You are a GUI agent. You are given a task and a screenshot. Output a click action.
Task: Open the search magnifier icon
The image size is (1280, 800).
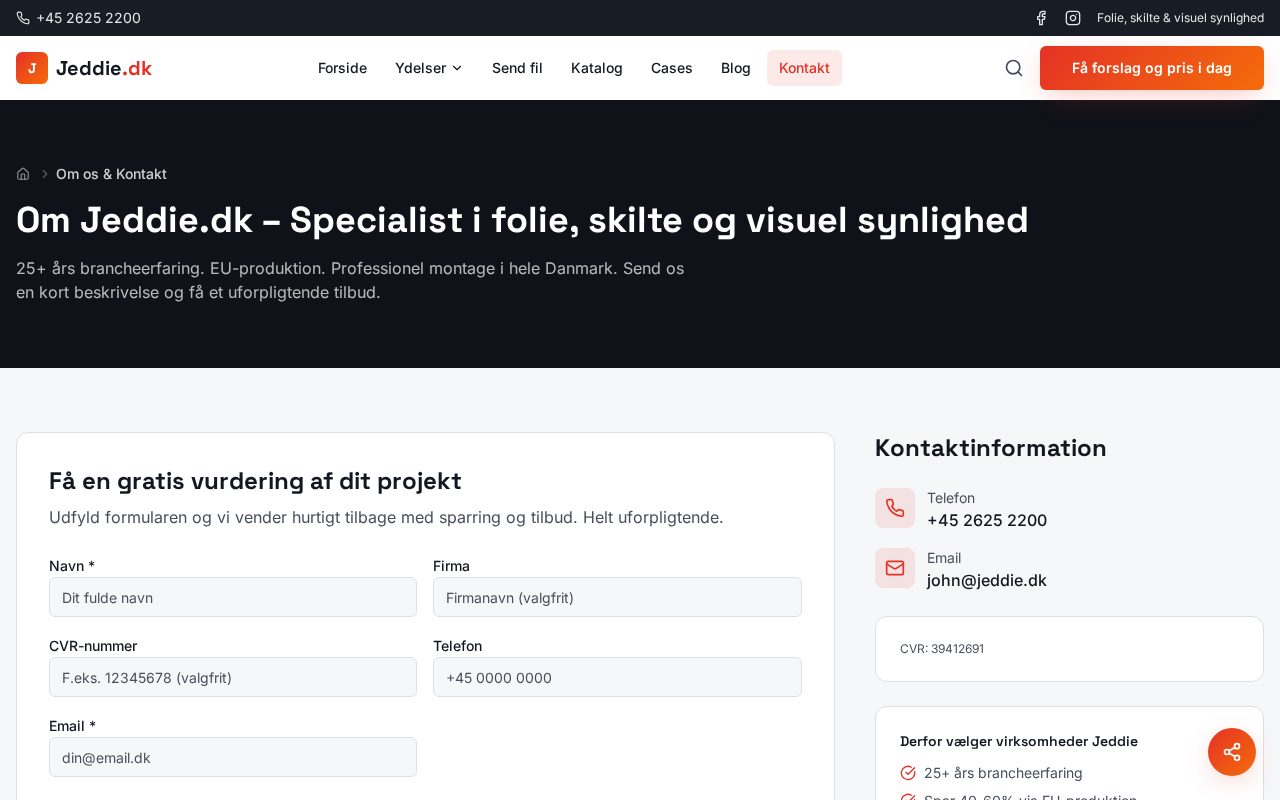click(1014, 68)
